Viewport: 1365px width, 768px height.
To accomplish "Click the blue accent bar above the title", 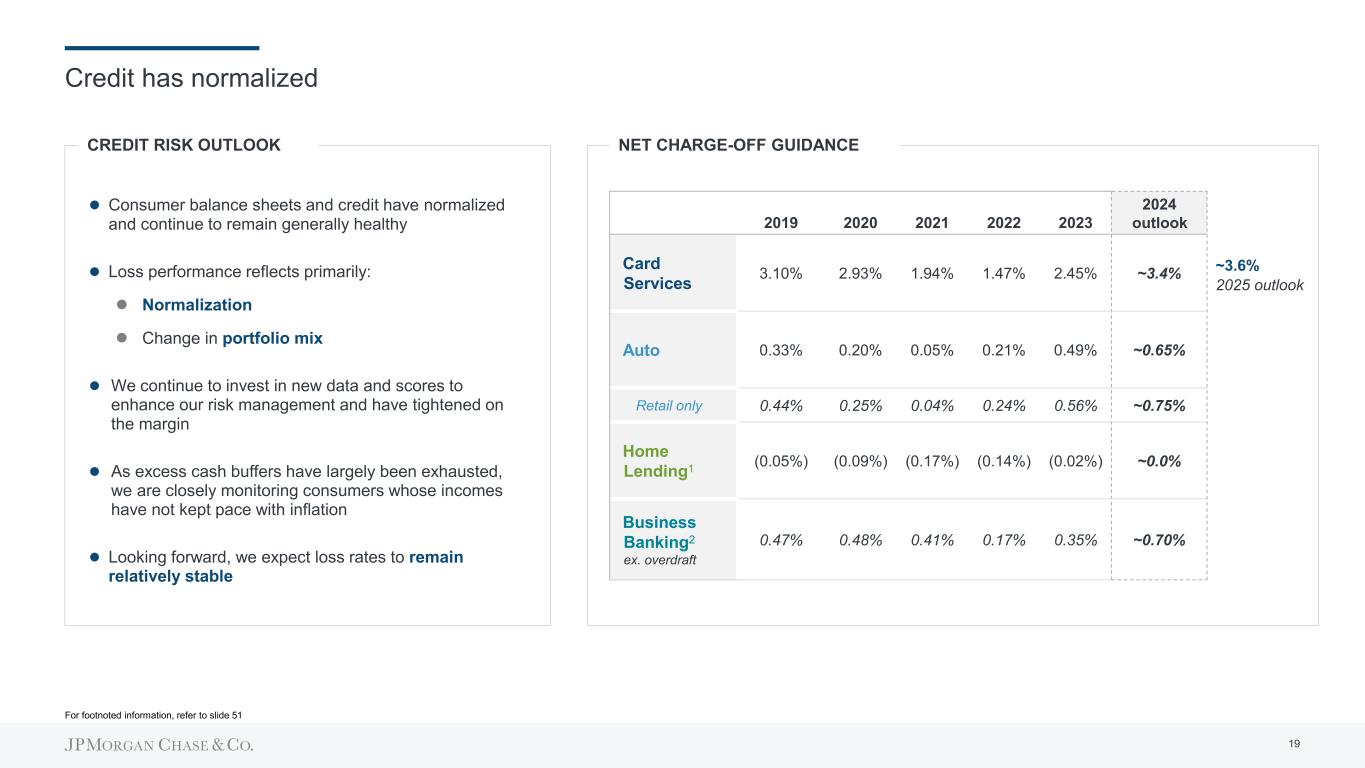I will point(161,48).
